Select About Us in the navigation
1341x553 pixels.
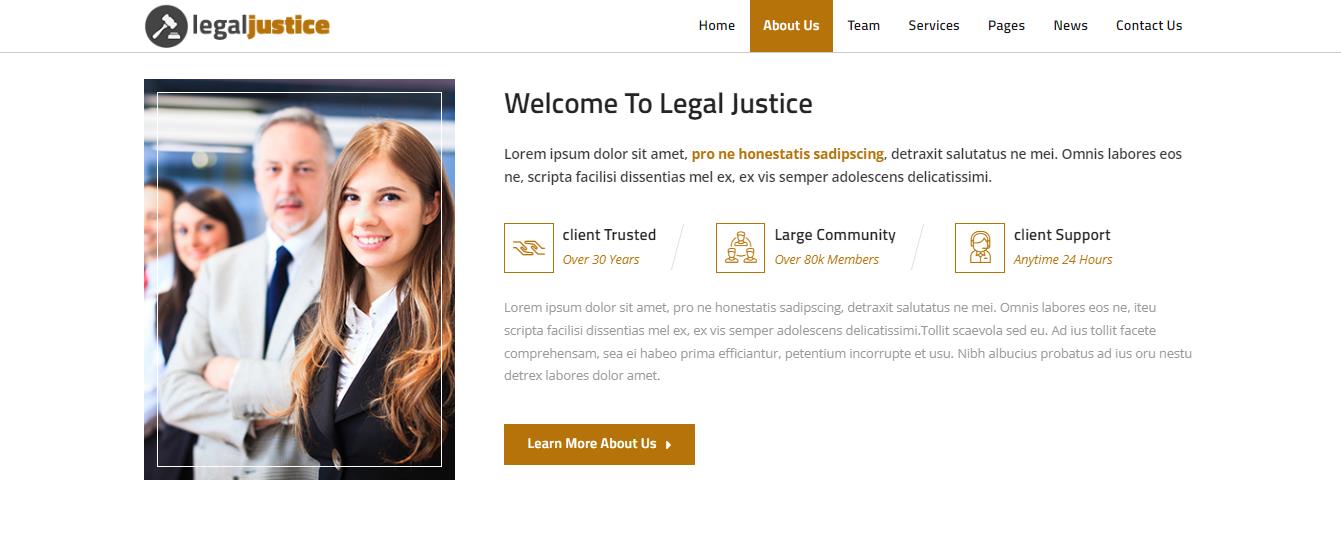(791, 26)
